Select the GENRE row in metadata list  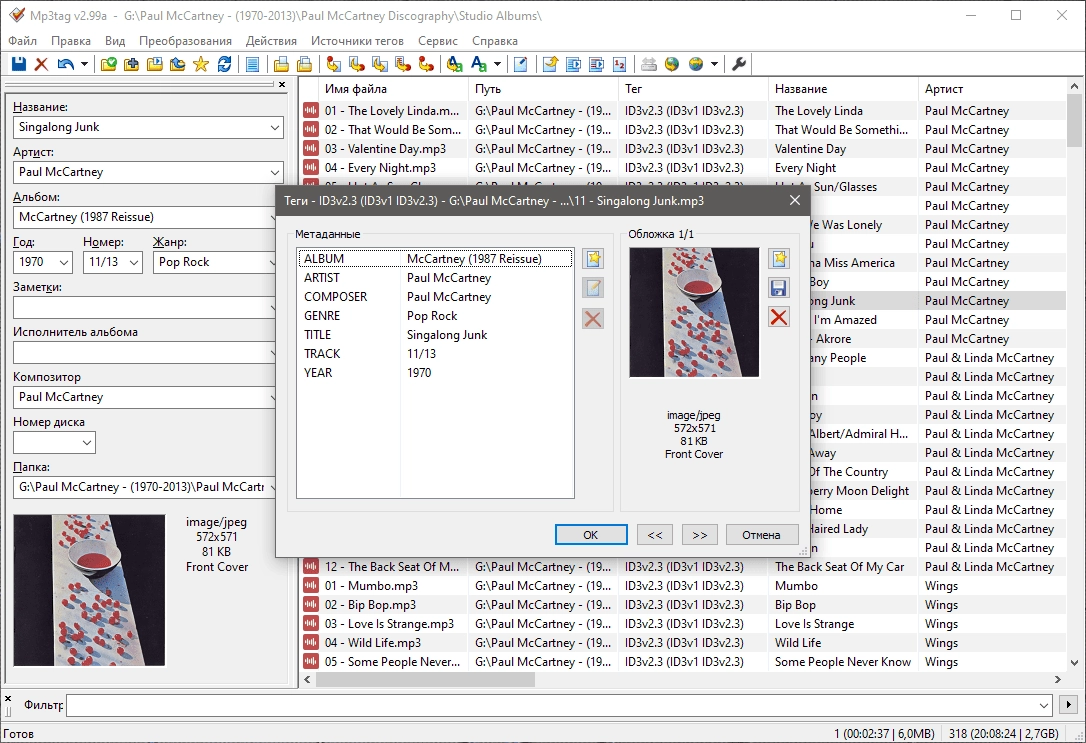tap(435, 316)
